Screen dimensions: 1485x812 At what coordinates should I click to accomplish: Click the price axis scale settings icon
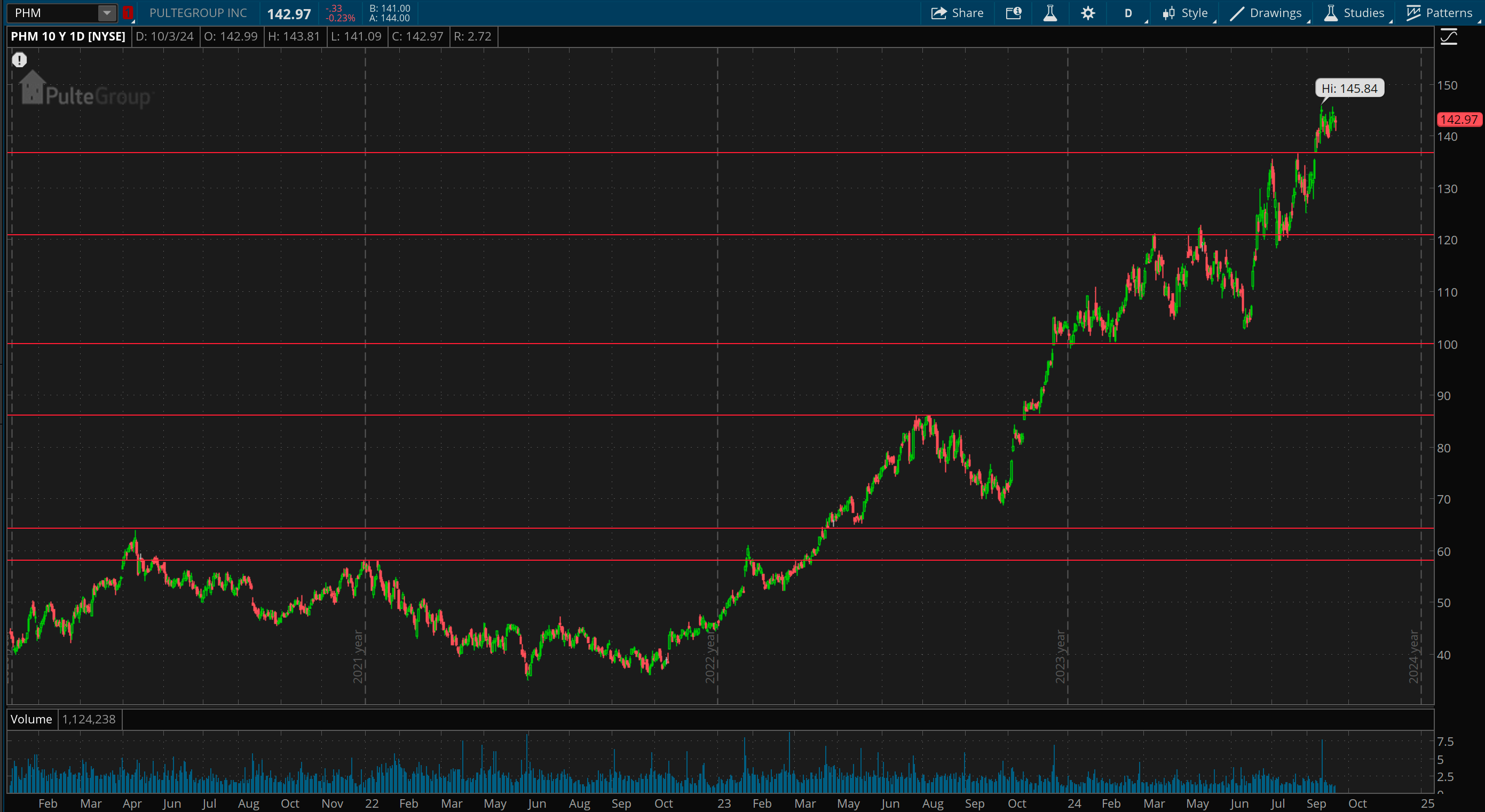click(x=1449, y=37)
